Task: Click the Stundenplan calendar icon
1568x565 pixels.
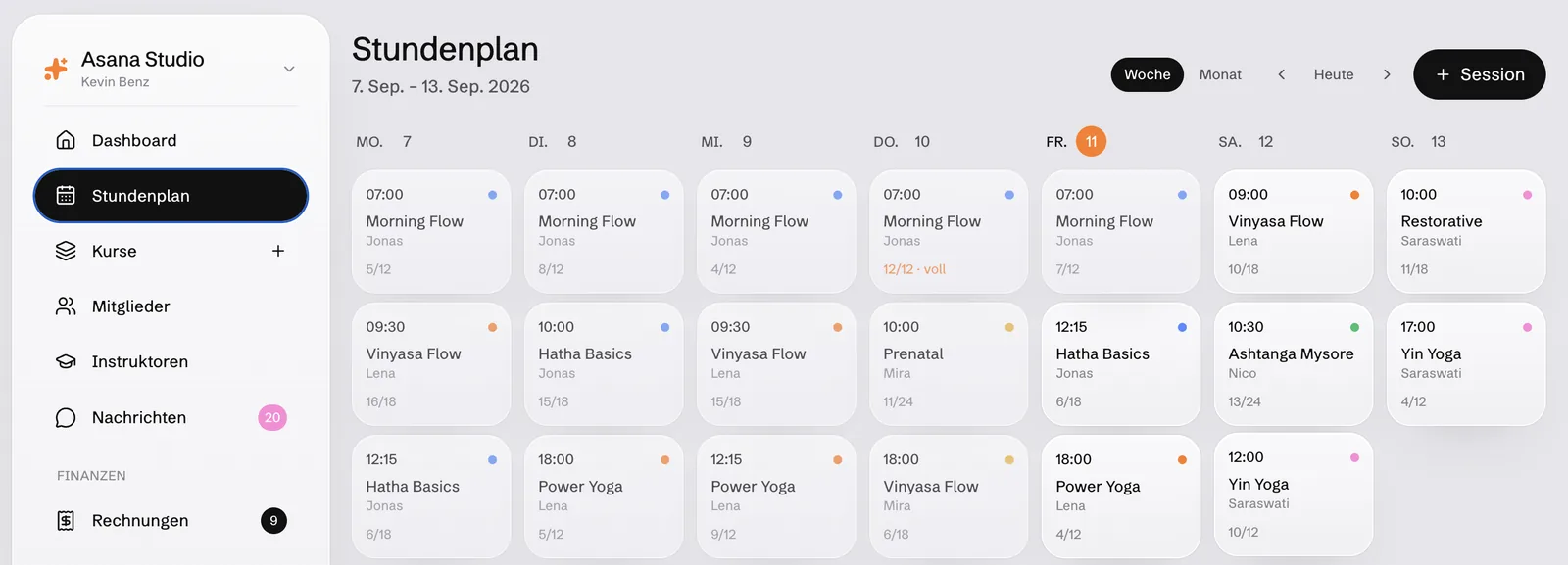Action: (66, 196)
